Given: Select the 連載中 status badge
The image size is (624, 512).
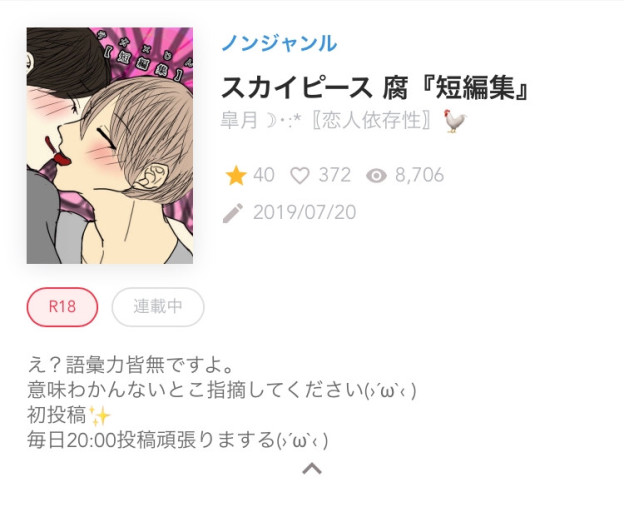Looking at the screenshot, I should point(158,307).
